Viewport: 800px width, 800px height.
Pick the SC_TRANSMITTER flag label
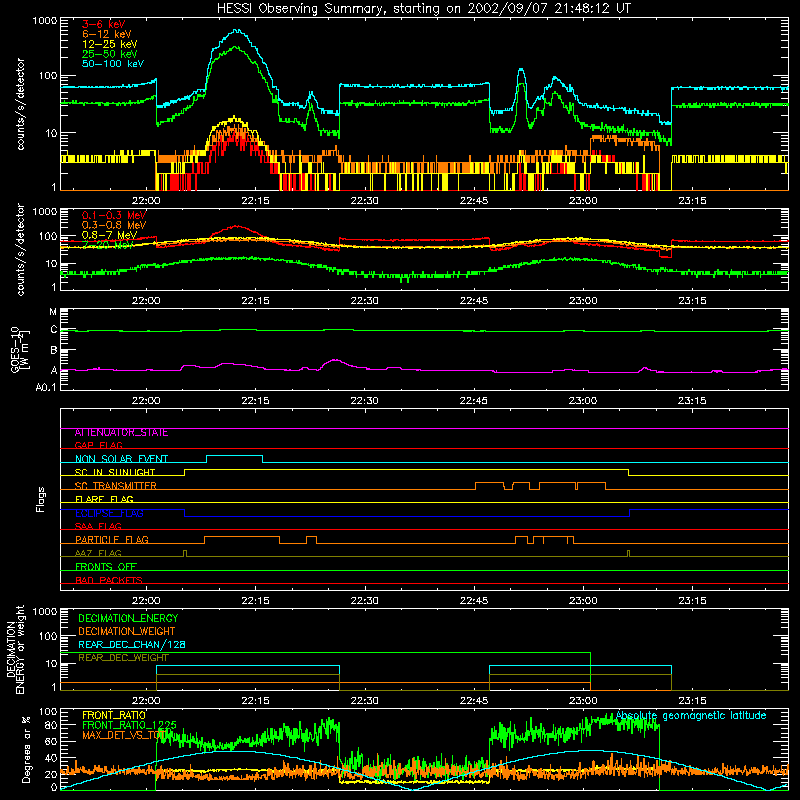click(x=115, y=486)
